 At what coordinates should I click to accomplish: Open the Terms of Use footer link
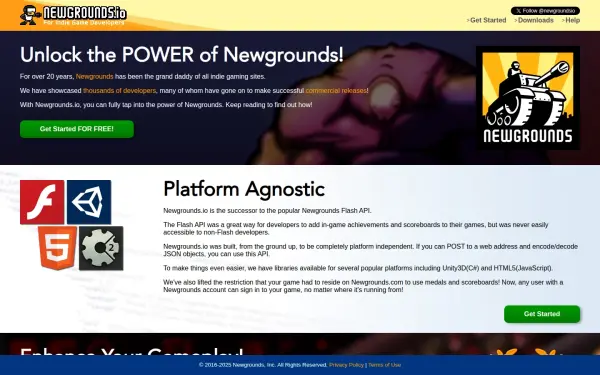385,365
